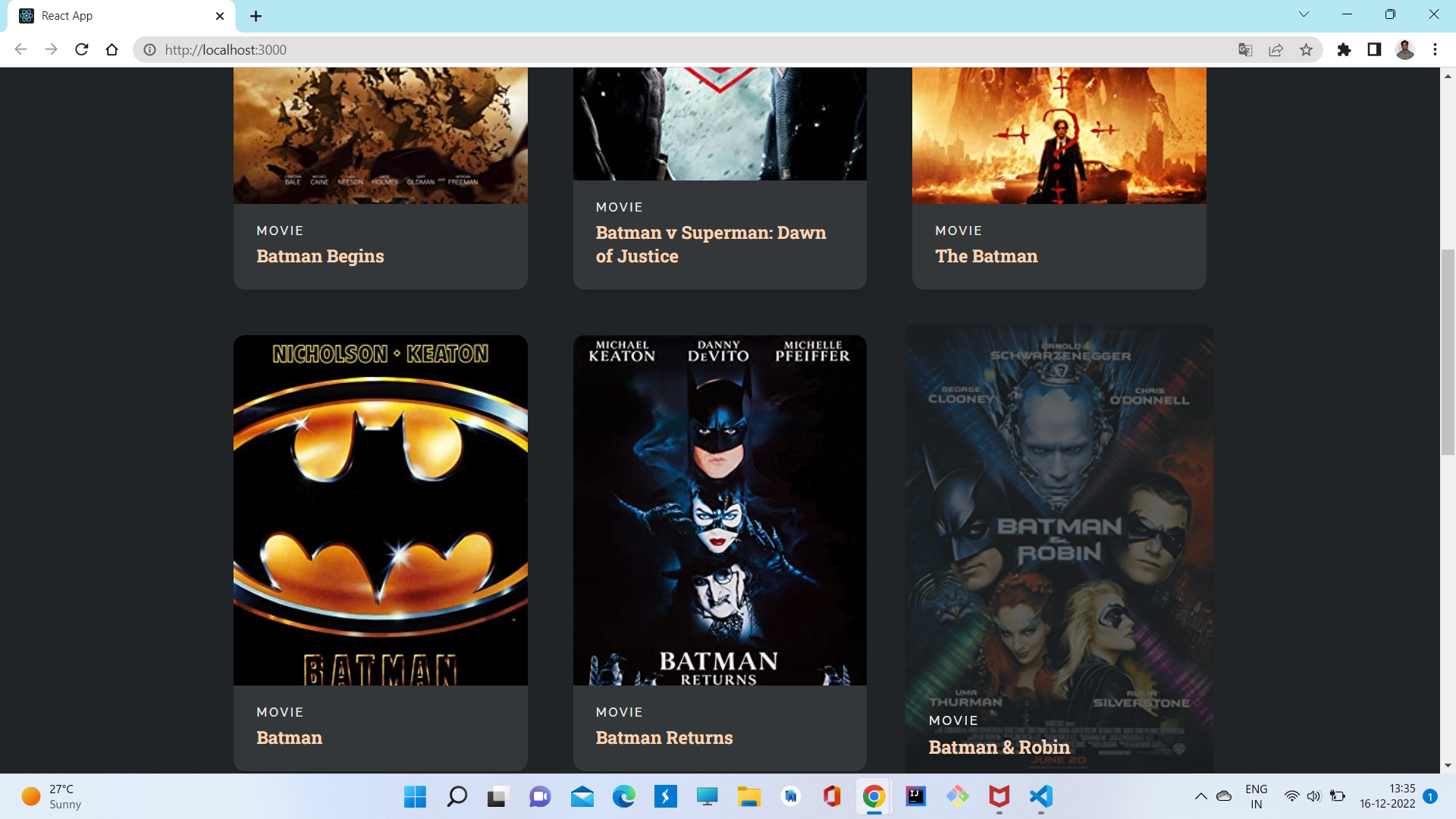The height and width of the screenshot is (819, 1456).
Task: Open the Batman 1989 poster card
Action: point(381,510)
